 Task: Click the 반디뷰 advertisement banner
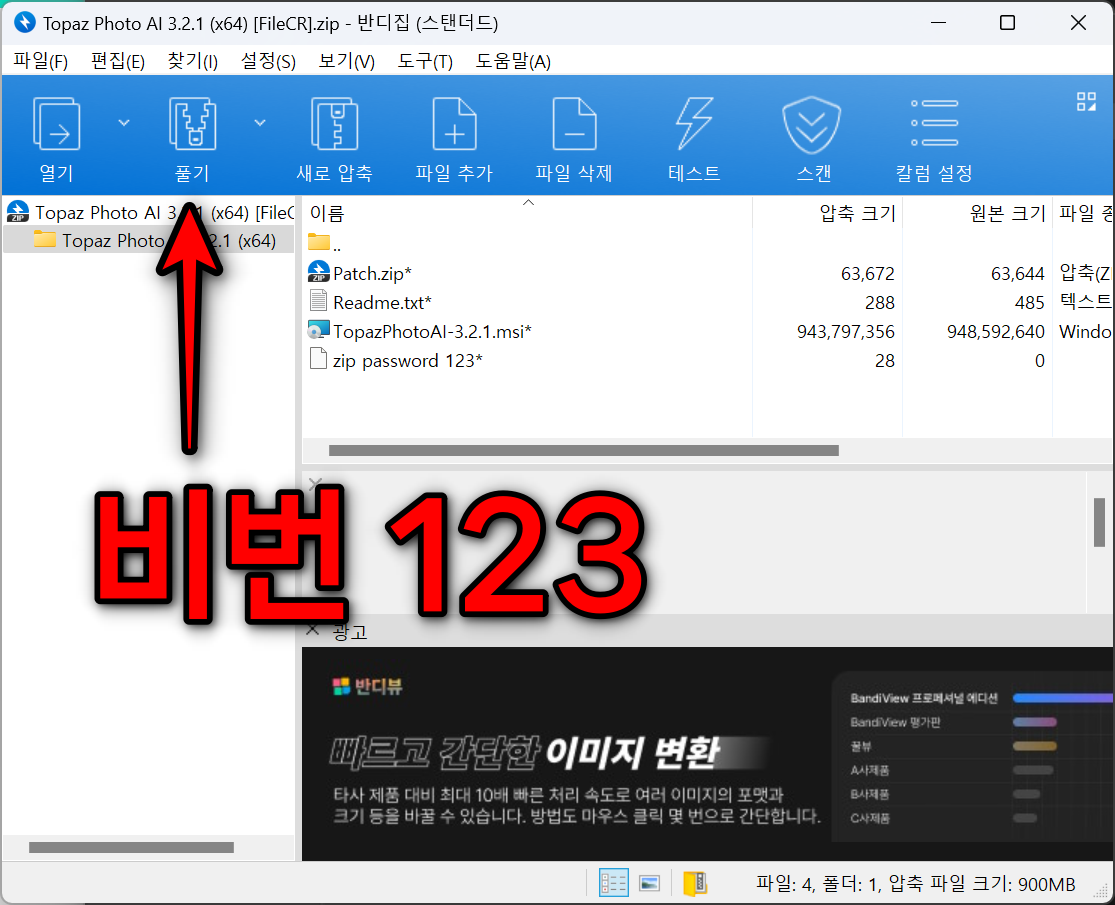tap(708, 754)
